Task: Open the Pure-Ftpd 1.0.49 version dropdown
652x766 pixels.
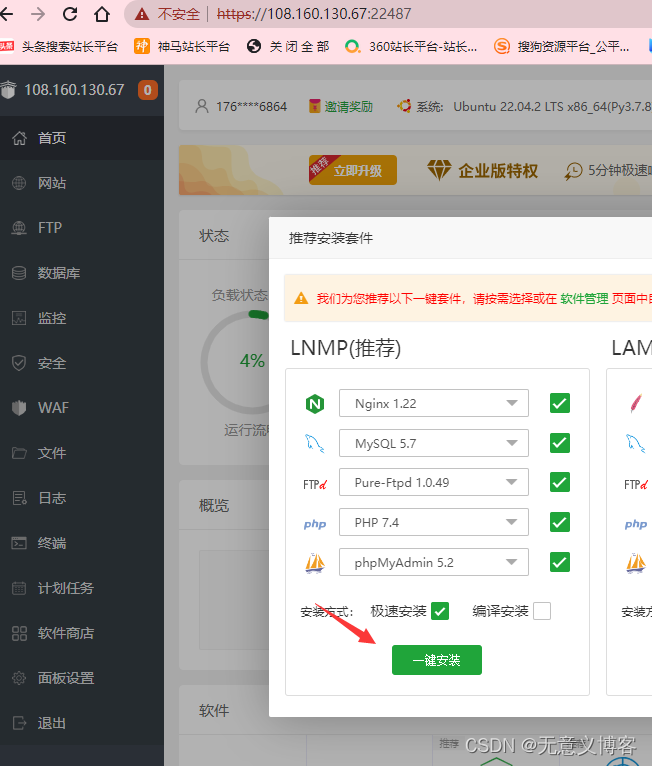Action: tap(434, 482)
